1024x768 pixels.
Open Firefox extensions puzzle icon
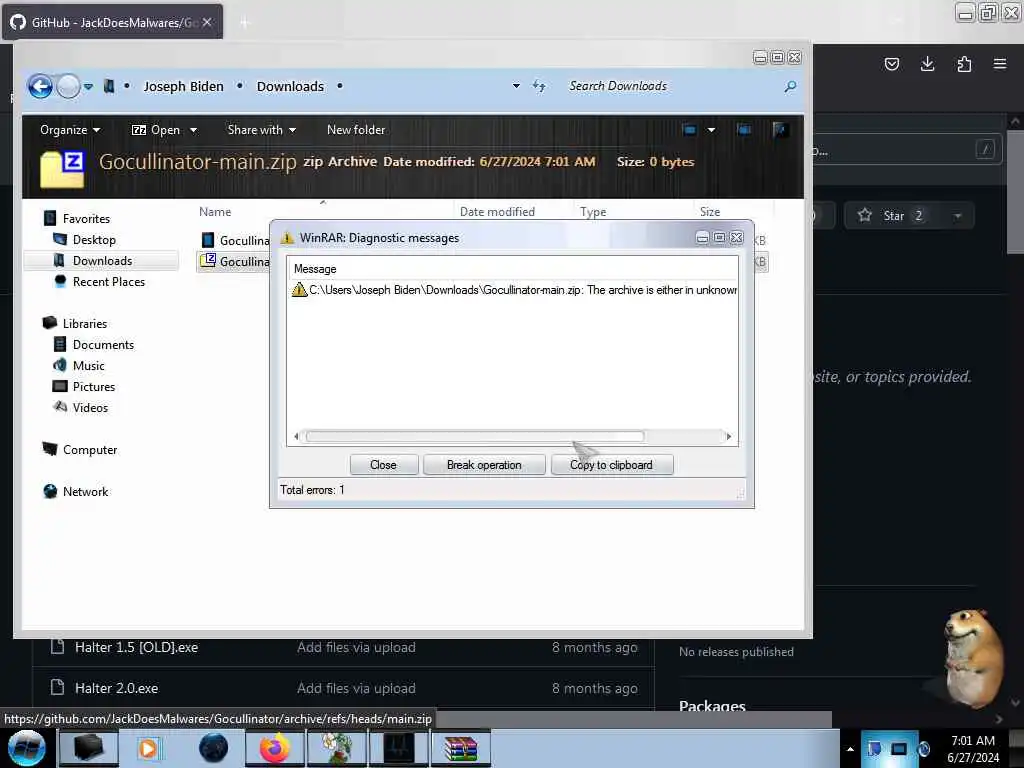point(964,64)
